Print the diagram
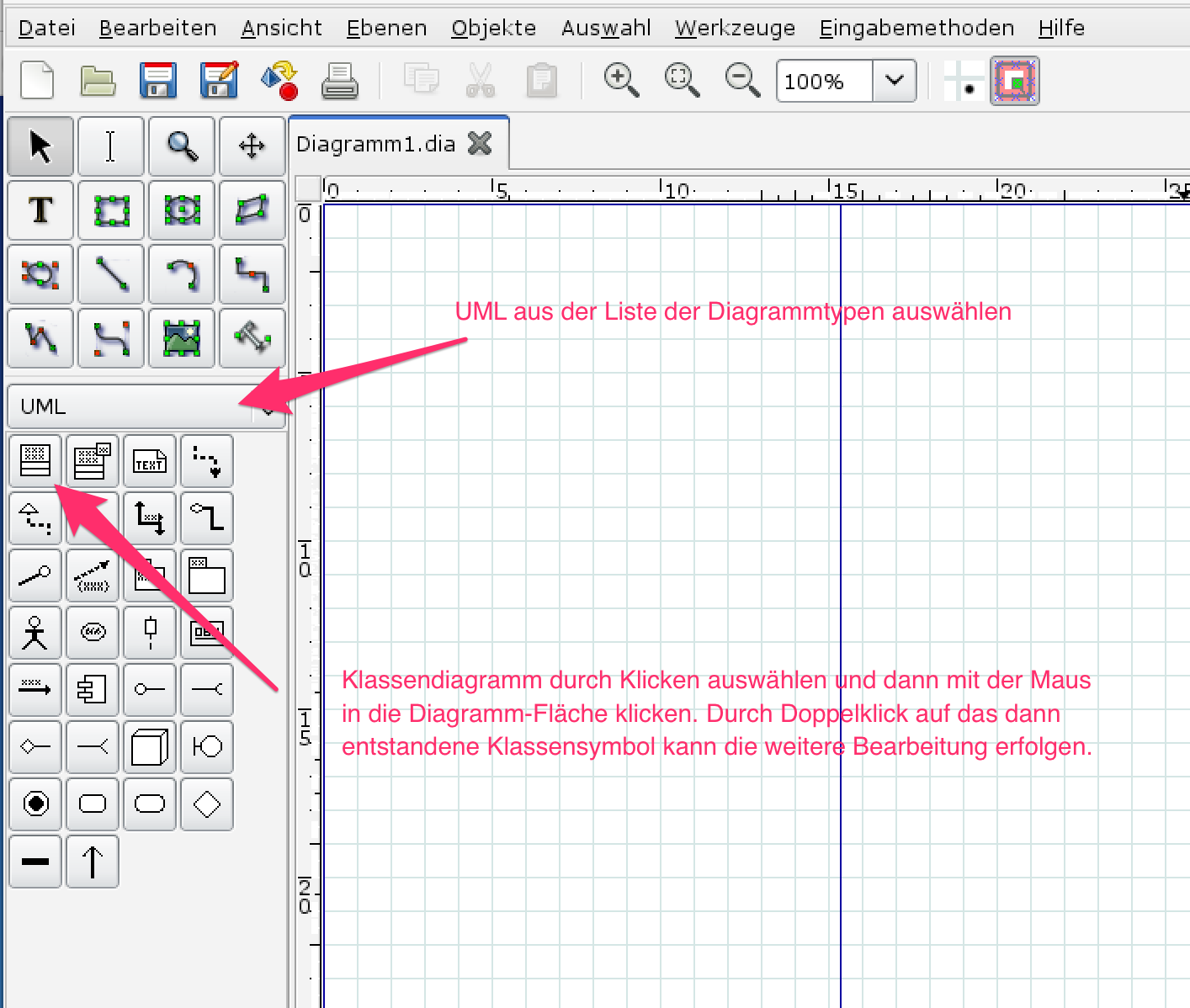1190x1008 pixels. tap(340, 81)
